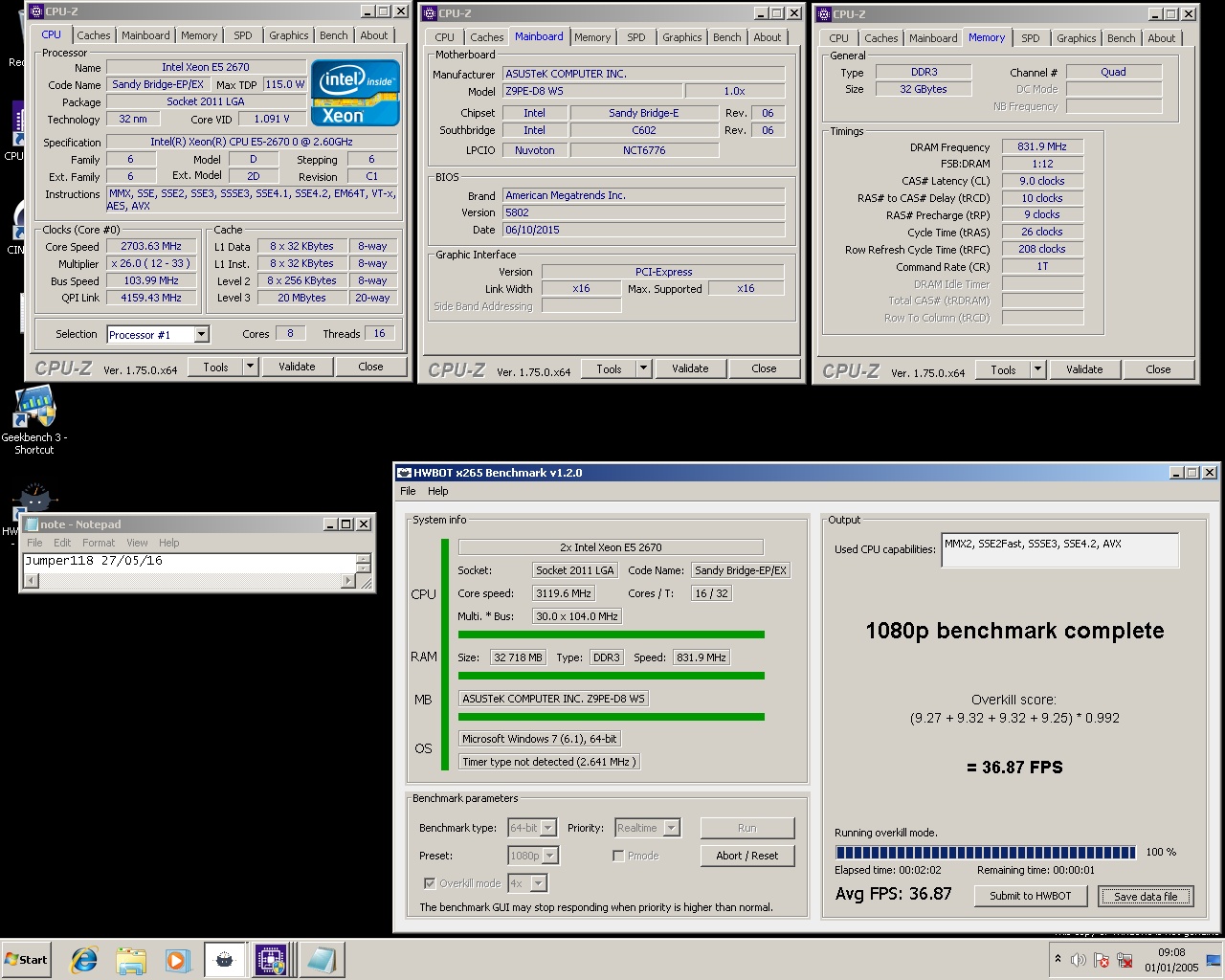Switch to HWBOT x265 taskbar button
The image size is (1225, 980).
pyautogui.click(x=225, y=960)
